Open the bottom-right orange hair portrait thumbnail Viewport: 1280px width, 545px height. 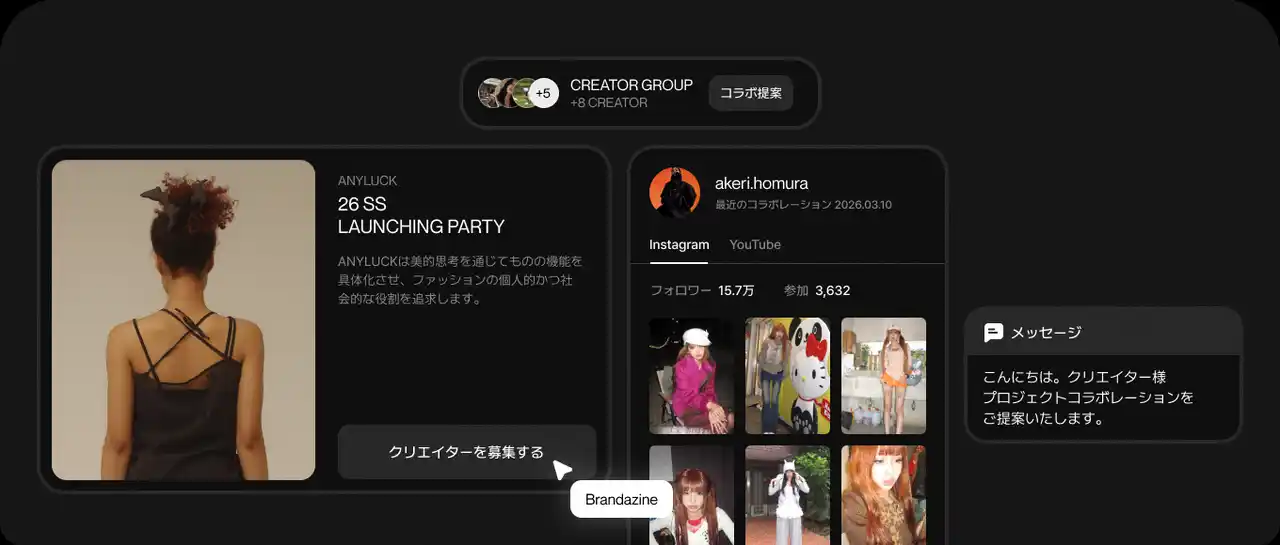pos(883,495)
